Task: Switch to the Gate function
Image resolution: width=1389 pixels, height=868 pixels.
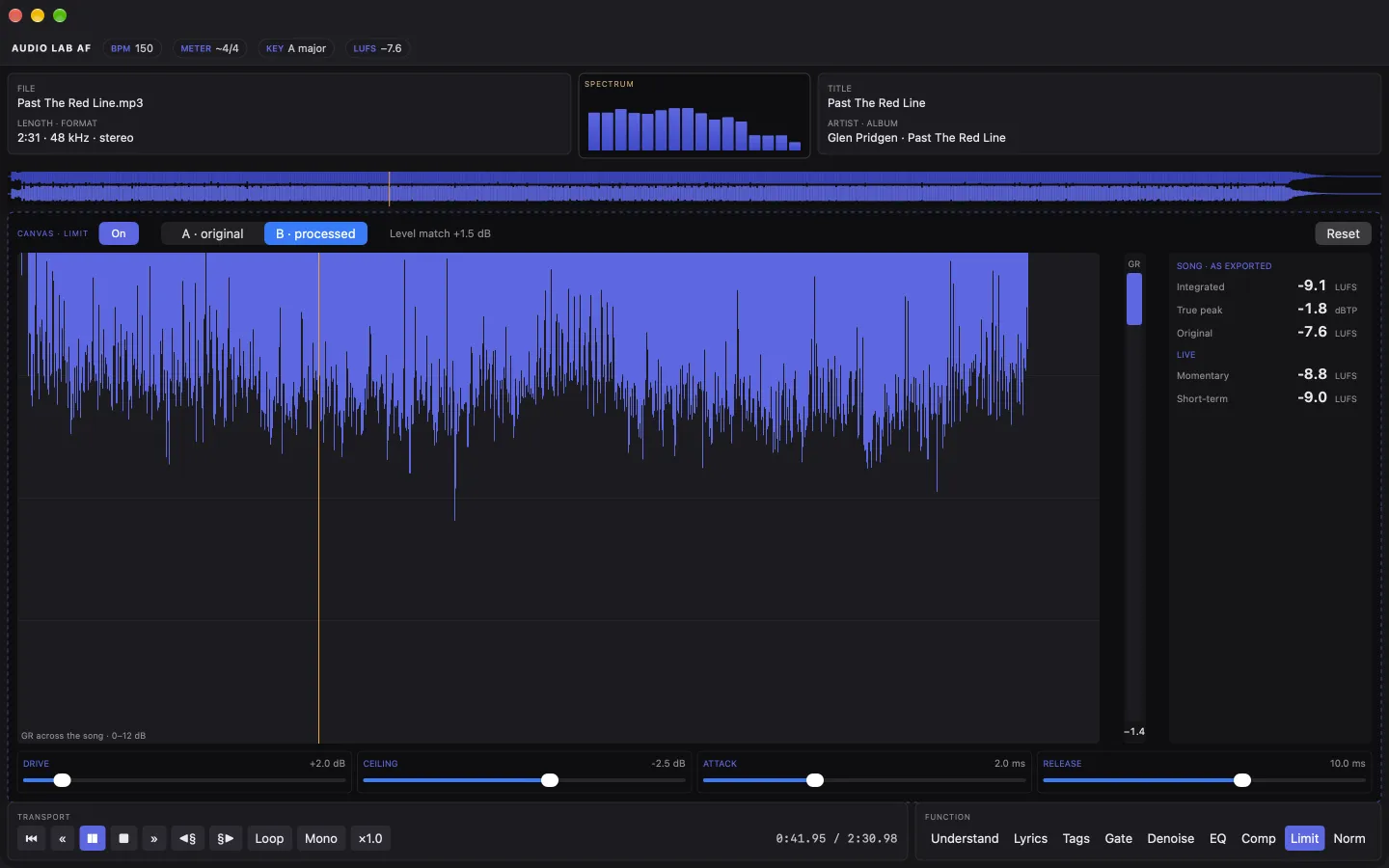Action: click(1118, 838)
